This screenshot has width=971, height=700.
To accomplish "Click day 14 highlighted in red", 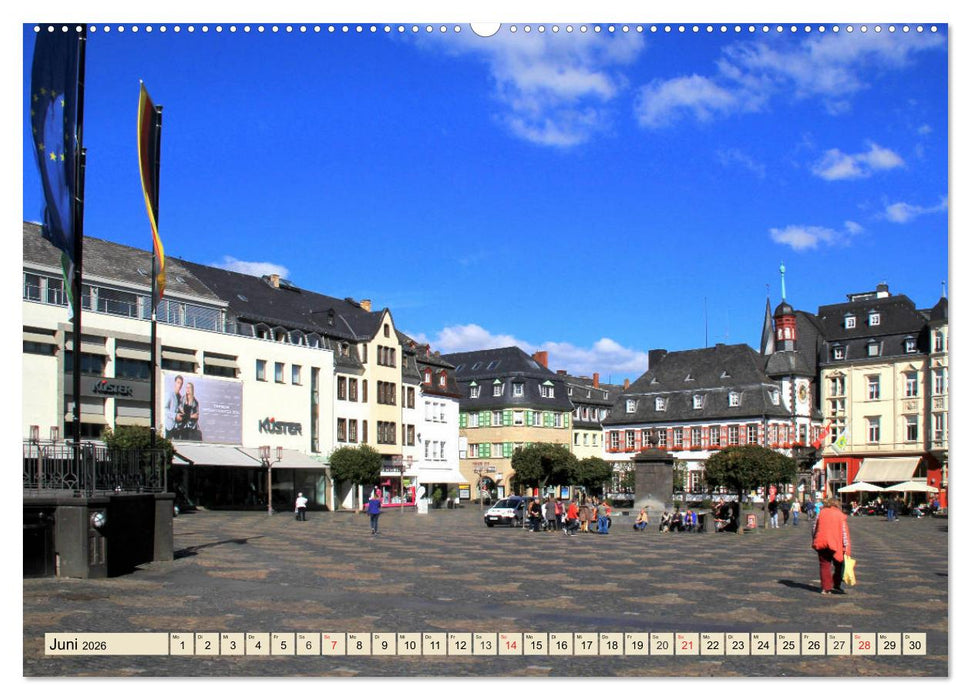I will coord(510,644).
